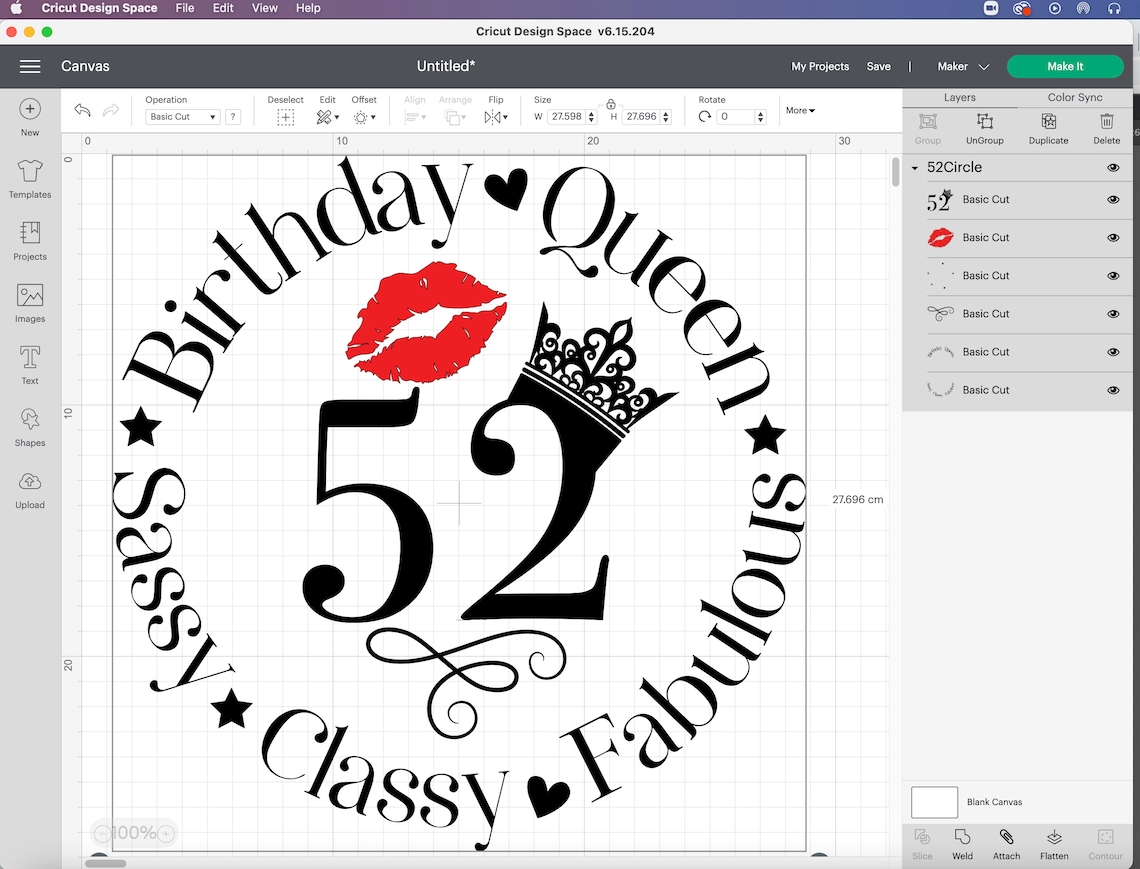This screenshot has width=1140, height=869.
Task: Hide the topmost 52 Basic Cut layer
Action: 1113,200
